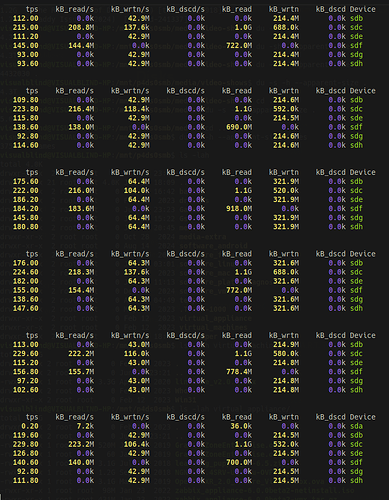The image size is (389, 500).
Task: Click tps value 115.80
Action: pyautogui.click(x=26, y=118)
